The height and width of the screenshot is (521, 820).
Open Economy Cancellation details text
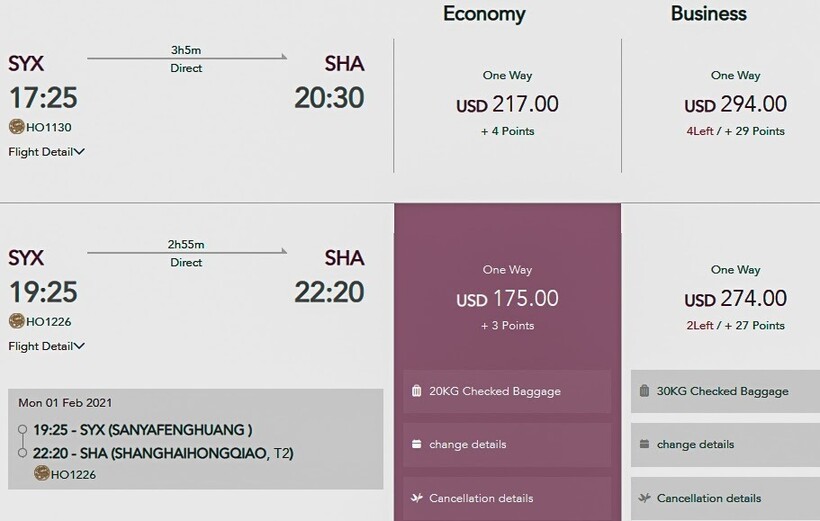click(481, 498)
